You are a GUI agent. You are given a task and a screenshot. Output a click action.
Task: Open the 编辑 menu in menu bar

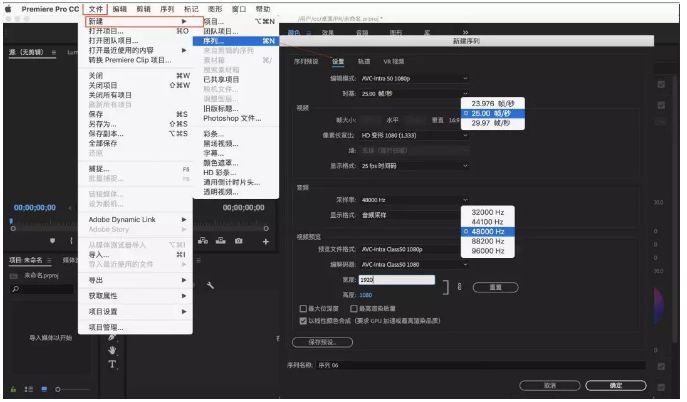[119, 9]
